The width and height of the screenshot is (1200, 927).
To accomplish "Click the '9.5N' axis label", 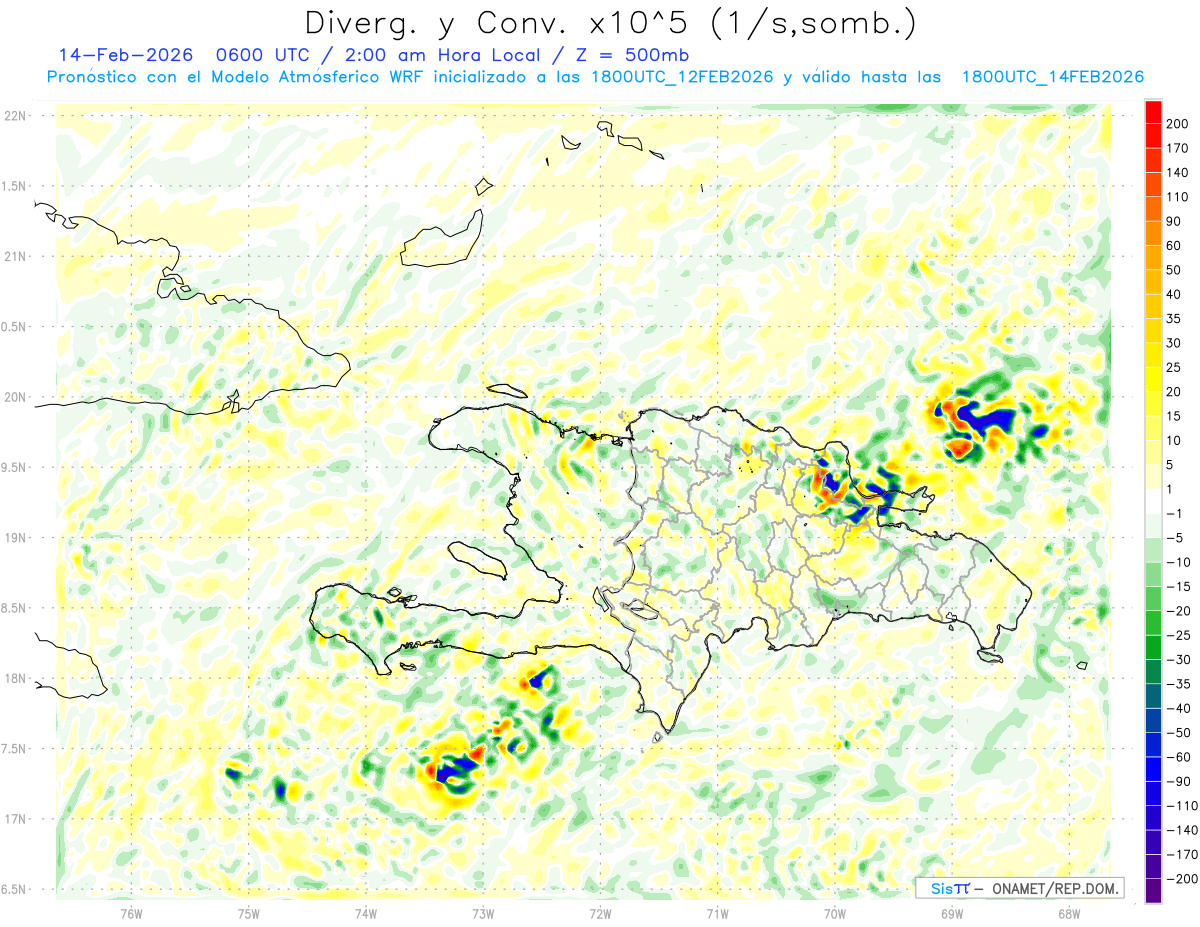I will point(15,467).
